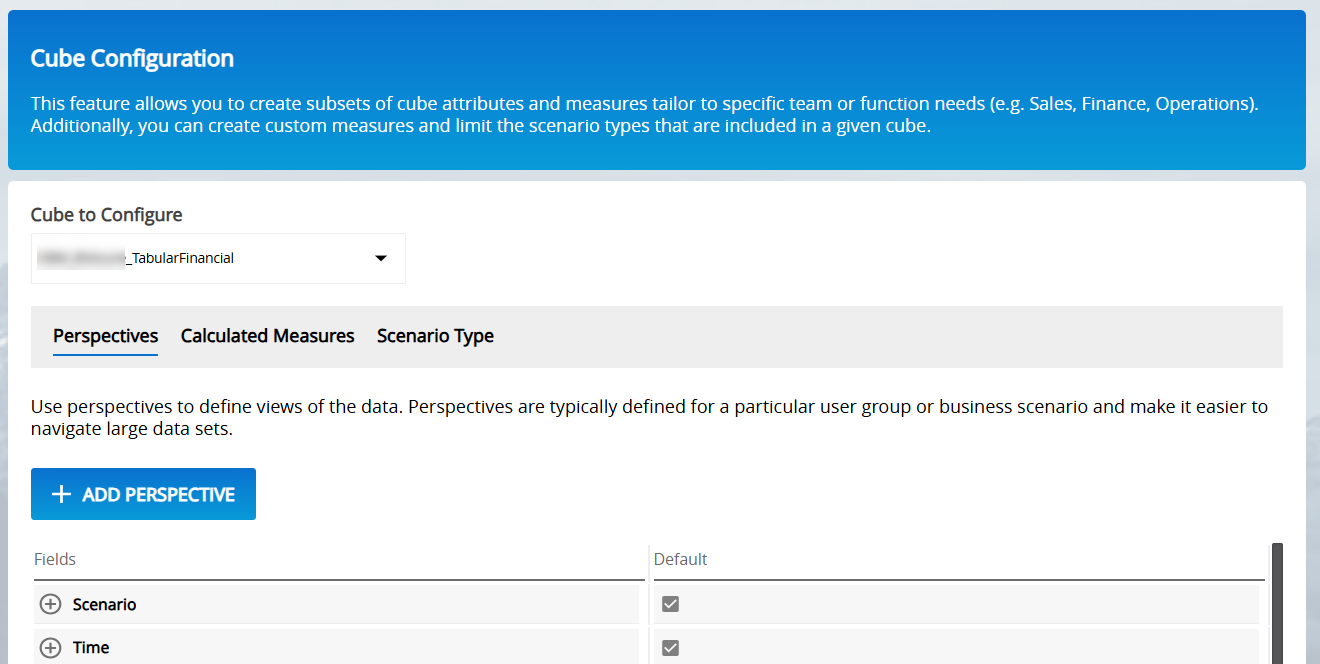Click the Cube Configuration heading
This screenshot has height=664, width=1320.
132,58
